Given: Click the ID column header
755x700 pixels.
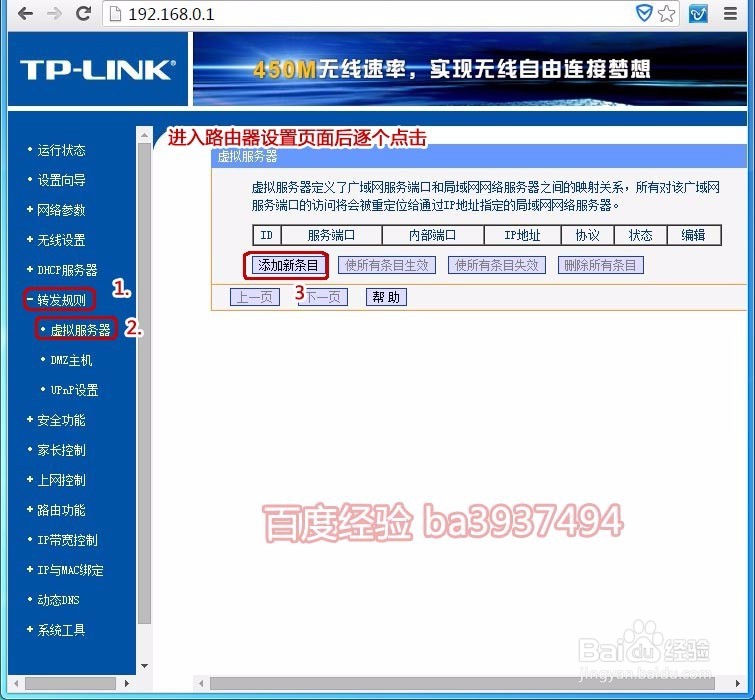Looking at the screenshot, I should [267, 235].
